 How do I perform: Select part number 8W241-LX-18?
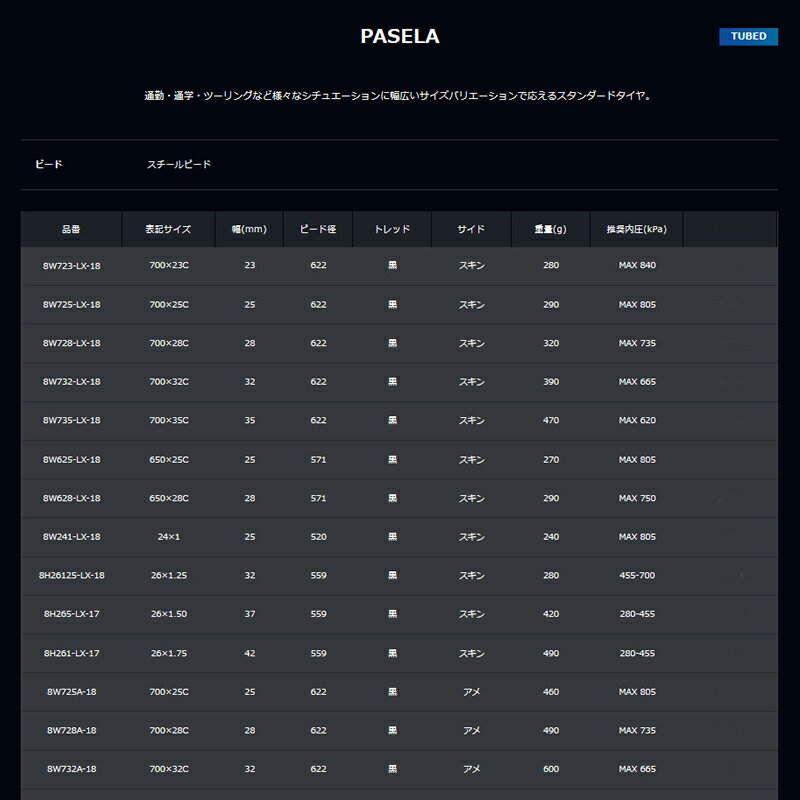point(71,537)
